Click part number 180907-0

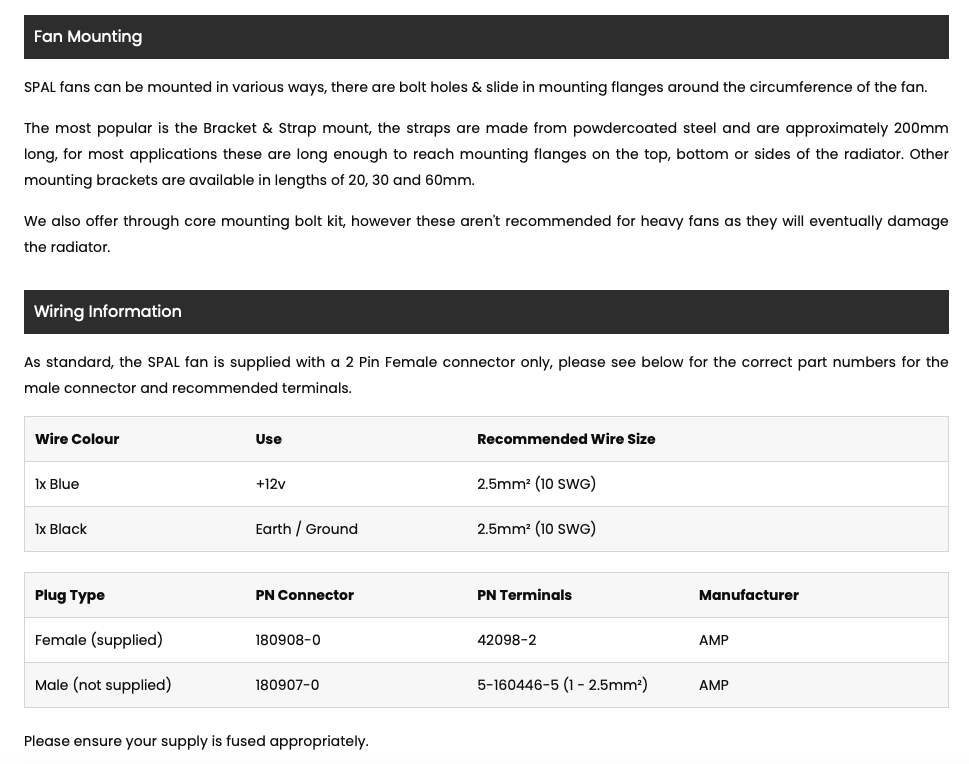pos(287,685)
